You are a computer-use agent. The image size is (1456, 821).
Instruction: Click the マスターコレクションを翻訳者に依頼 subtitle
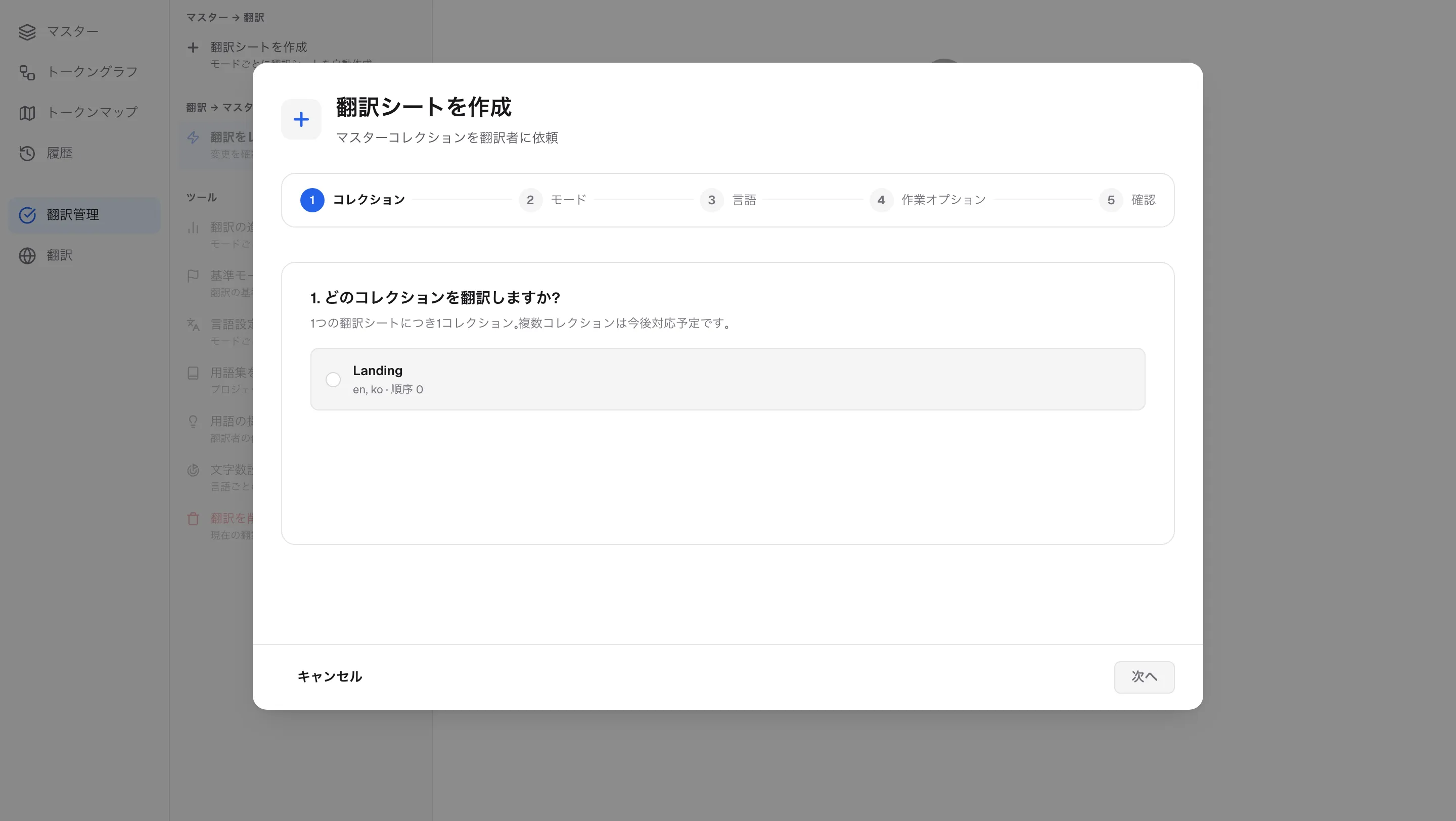pos(446,138)
